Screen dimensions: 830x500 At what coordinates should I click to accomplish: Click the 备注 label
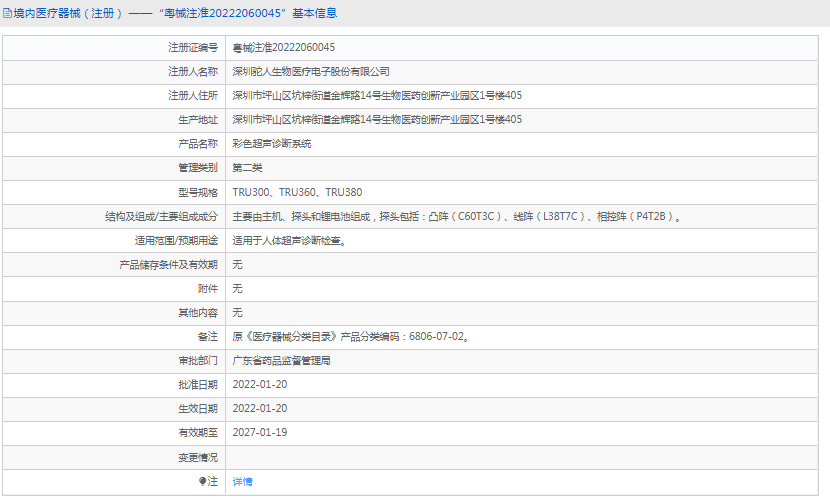pyautogui.click(x=208, y=337)
